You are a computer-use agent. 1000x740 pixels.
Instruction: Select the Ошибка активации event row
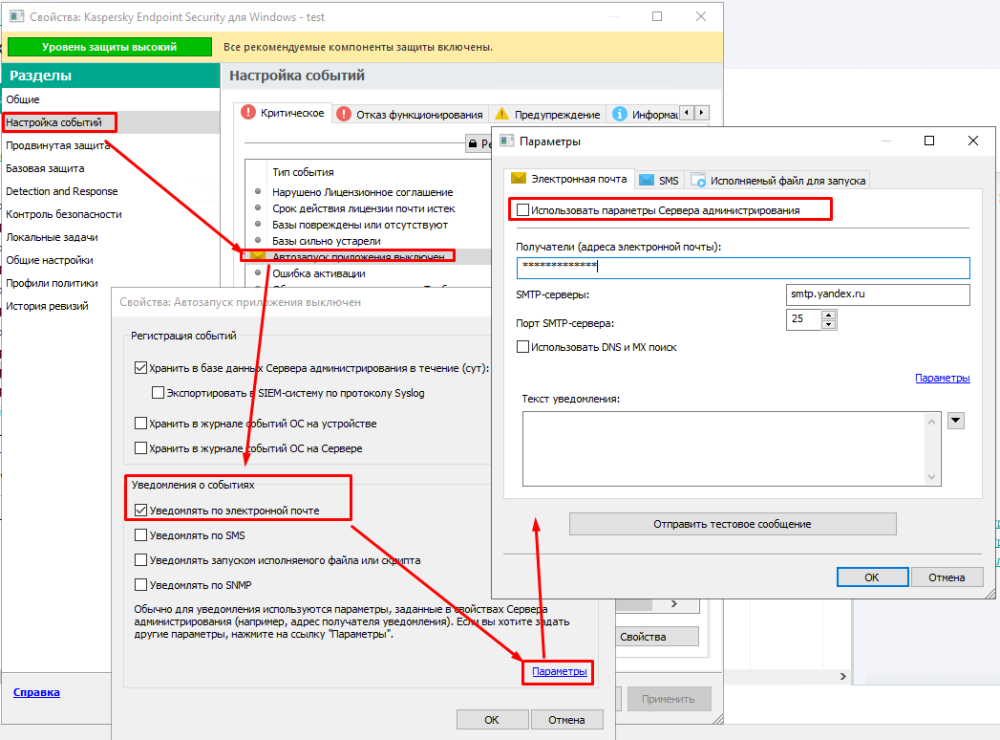point(368,274)
